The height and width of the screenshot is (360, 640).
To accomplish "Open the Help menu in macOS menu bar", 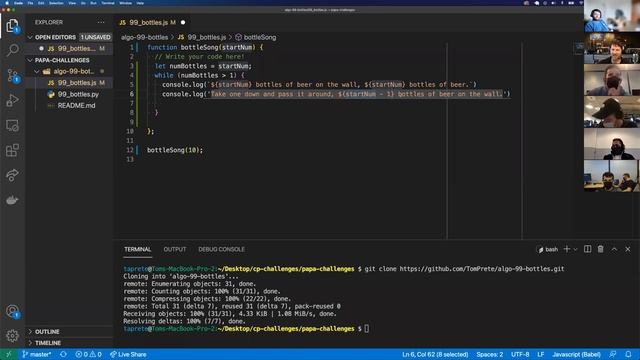I will 140,3.
